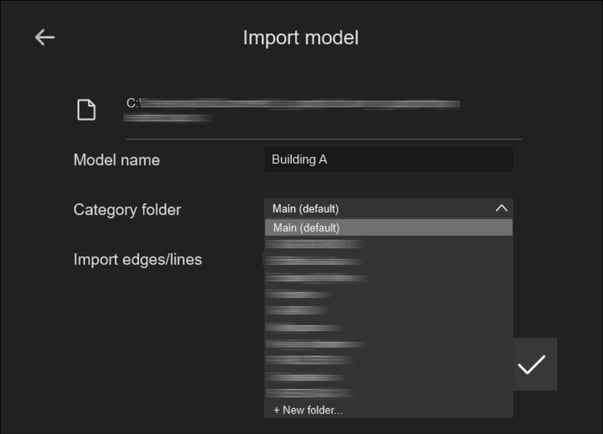Select the fifth blurred folder in the list
Image resolution: width=603 pixels, height=434 pixels.
pos(296,311)
